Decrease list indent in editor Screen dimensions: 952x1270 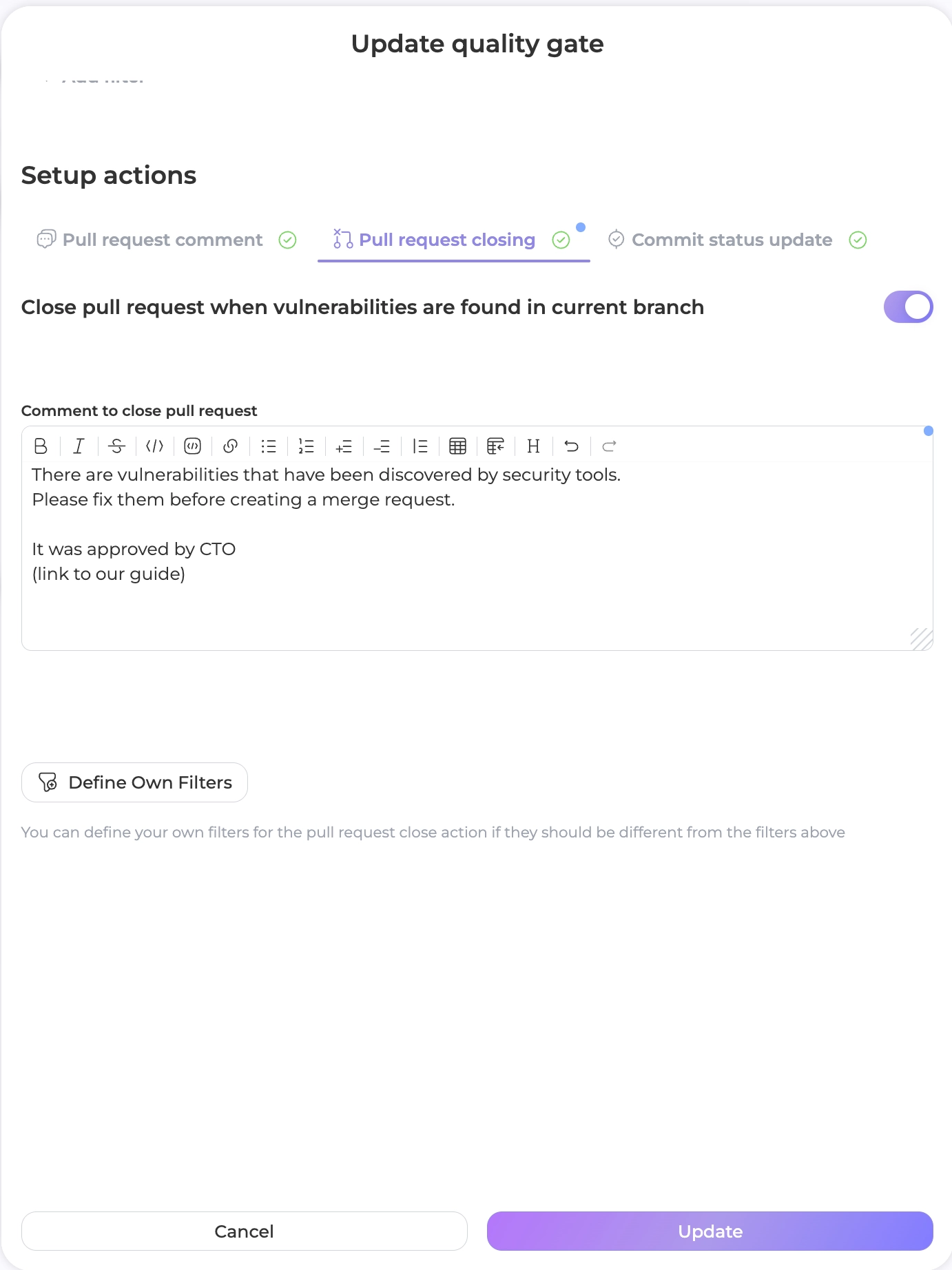pos(382,446)
